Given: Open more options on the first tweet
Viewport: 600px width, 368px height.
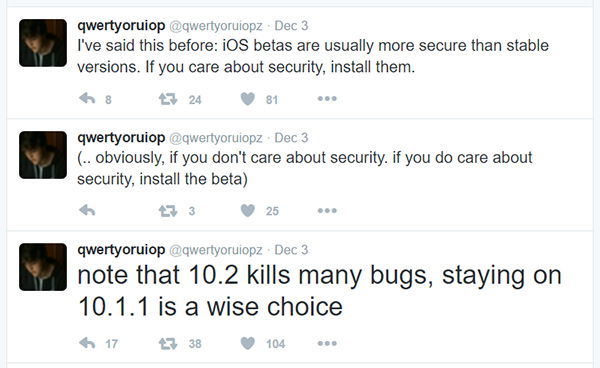Looking at the screenshot, I should (327, 99).
